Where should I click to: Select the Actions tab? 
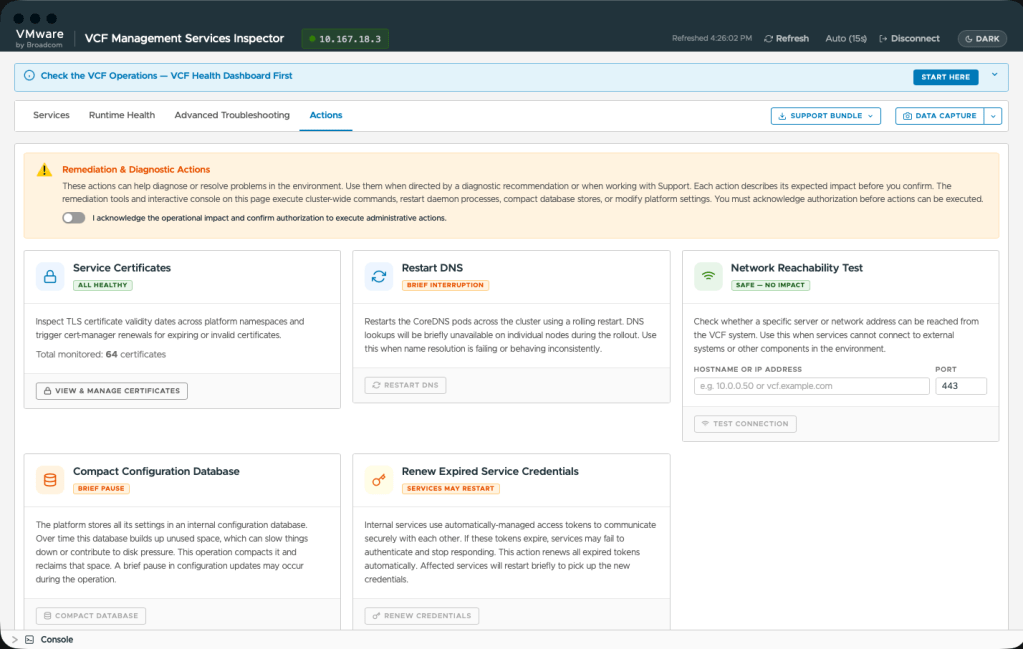(326, 115)
